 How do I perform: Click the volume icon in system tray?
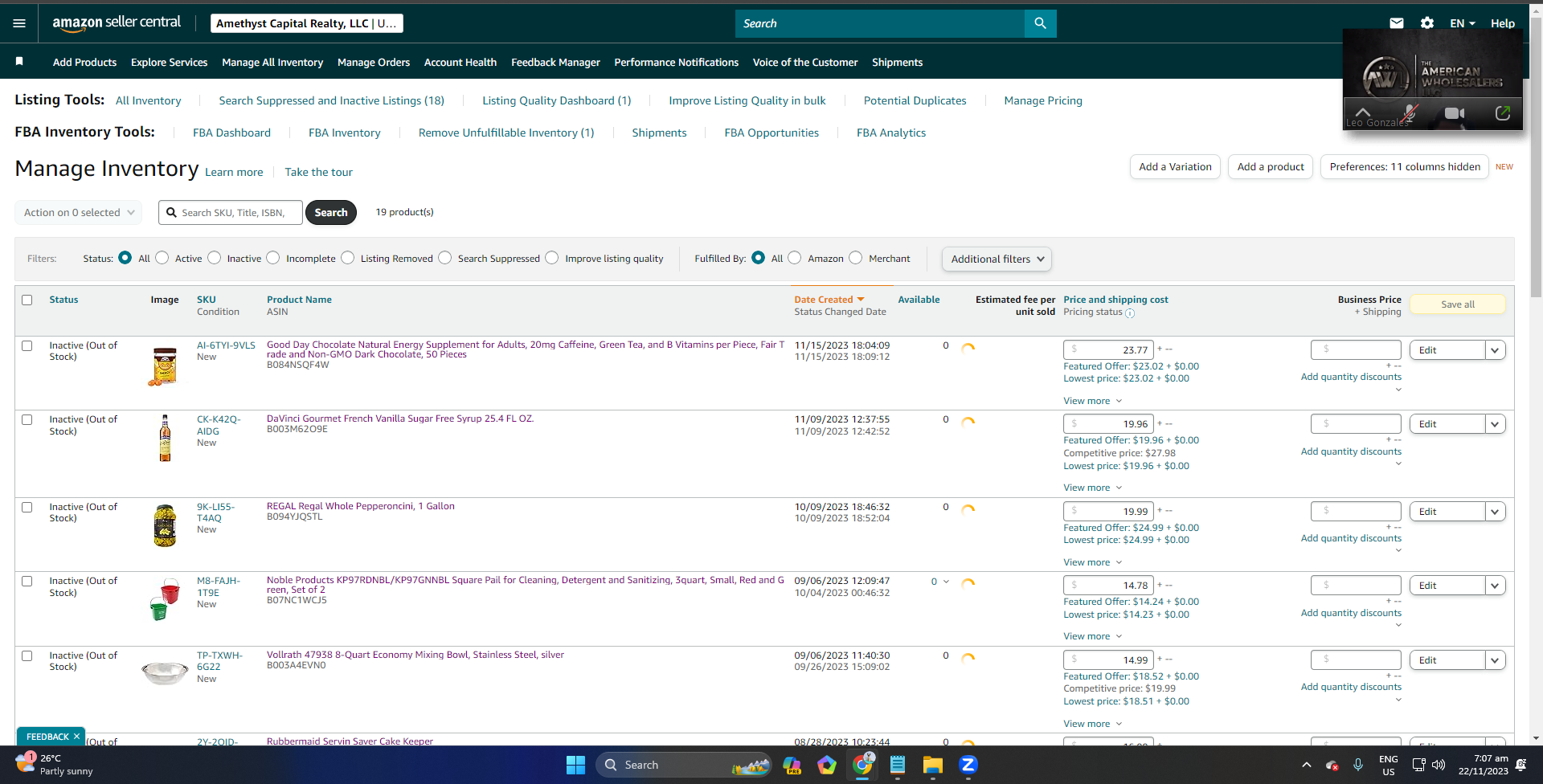(x=1439, y=765)
